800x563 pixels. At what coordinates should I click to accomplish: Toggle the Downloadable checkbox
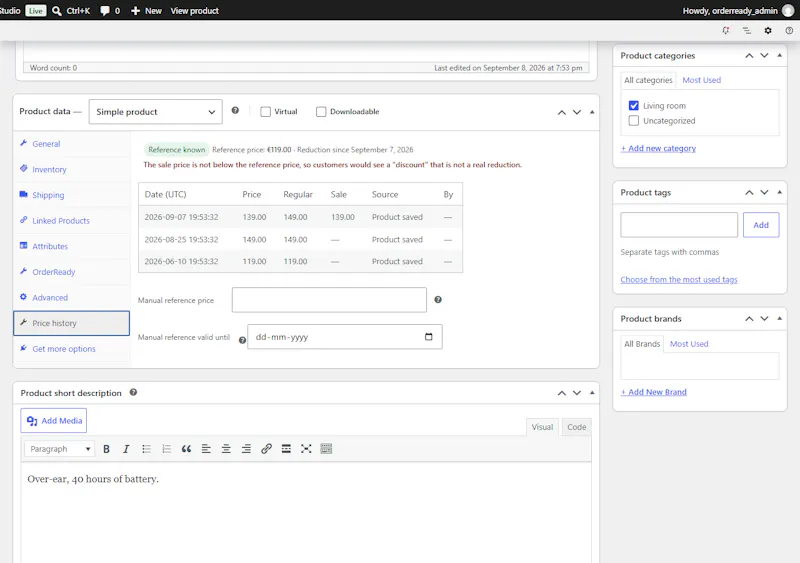point(321,112)
